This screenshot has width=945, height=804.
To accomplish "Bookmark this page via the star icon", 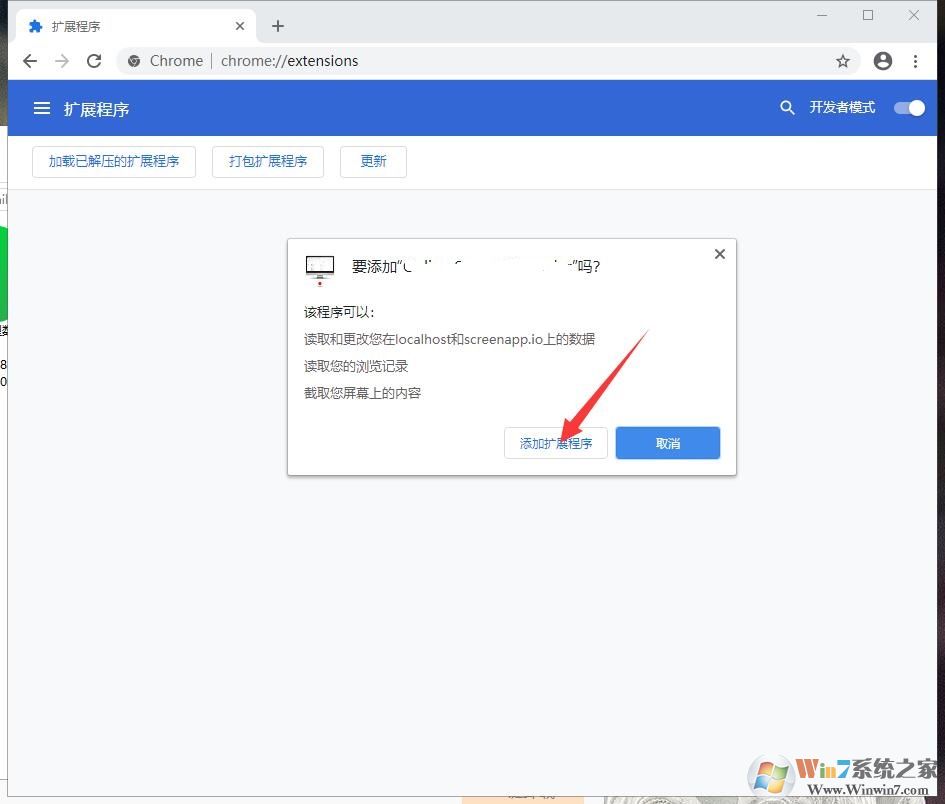I will point(843,61).
